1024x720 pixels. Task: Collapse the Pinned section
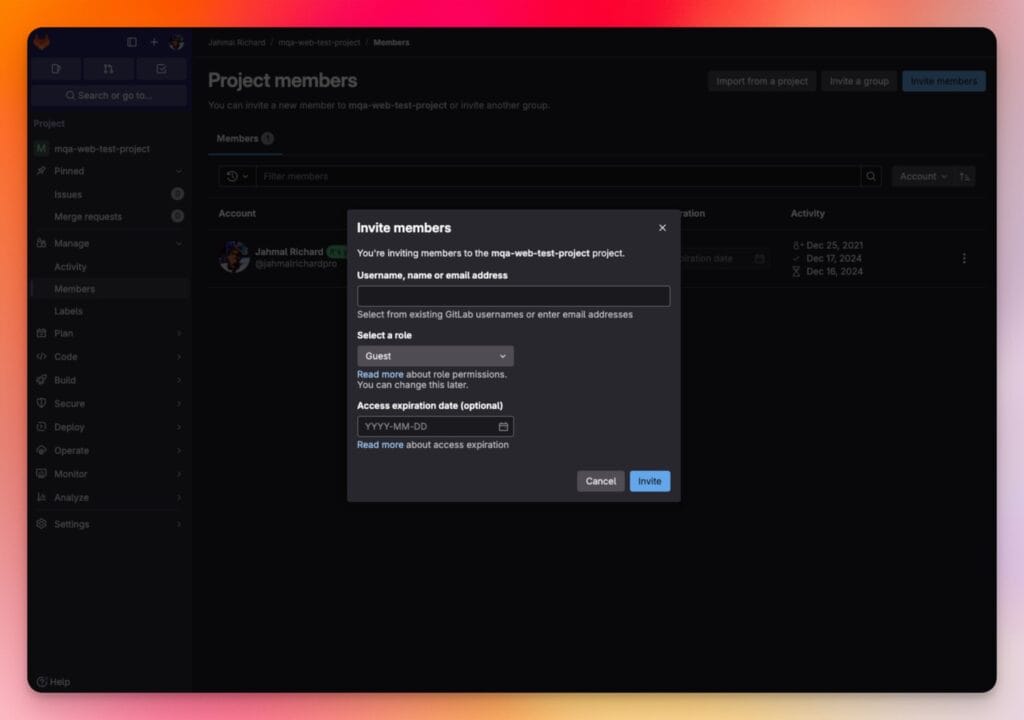click(108, 171)
